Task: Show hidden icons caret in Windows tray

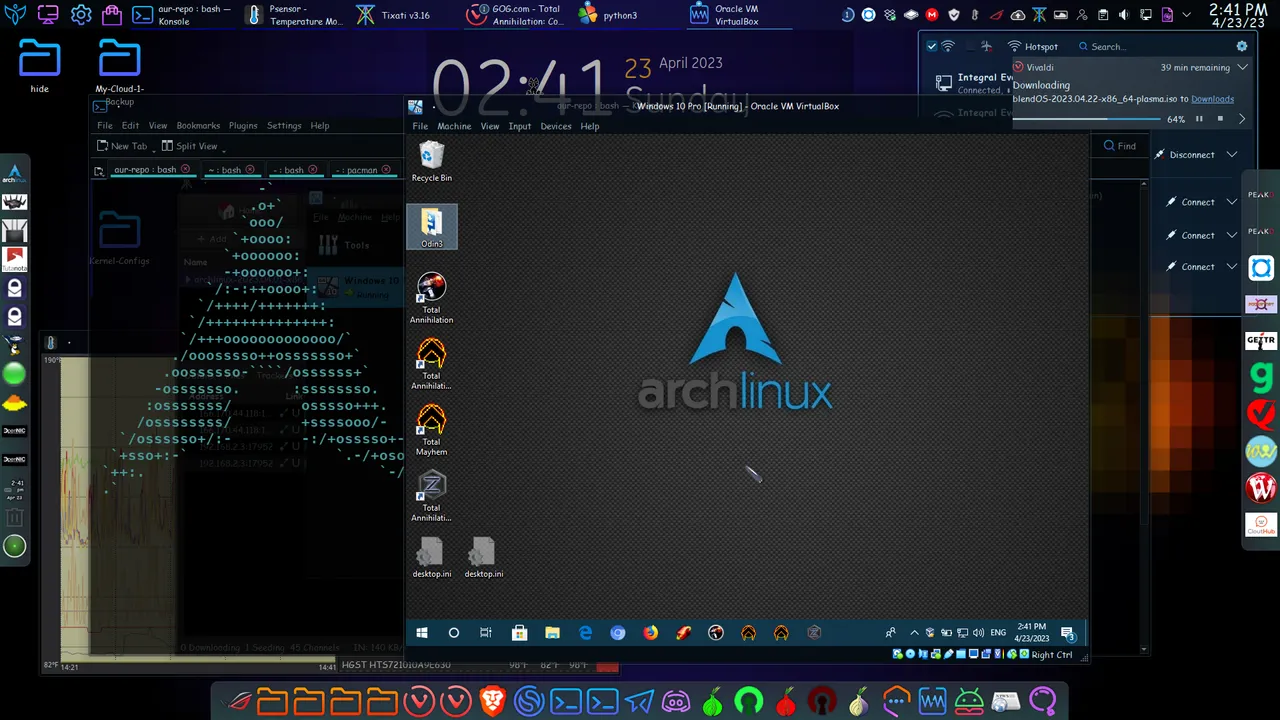Action: point(914,633)
